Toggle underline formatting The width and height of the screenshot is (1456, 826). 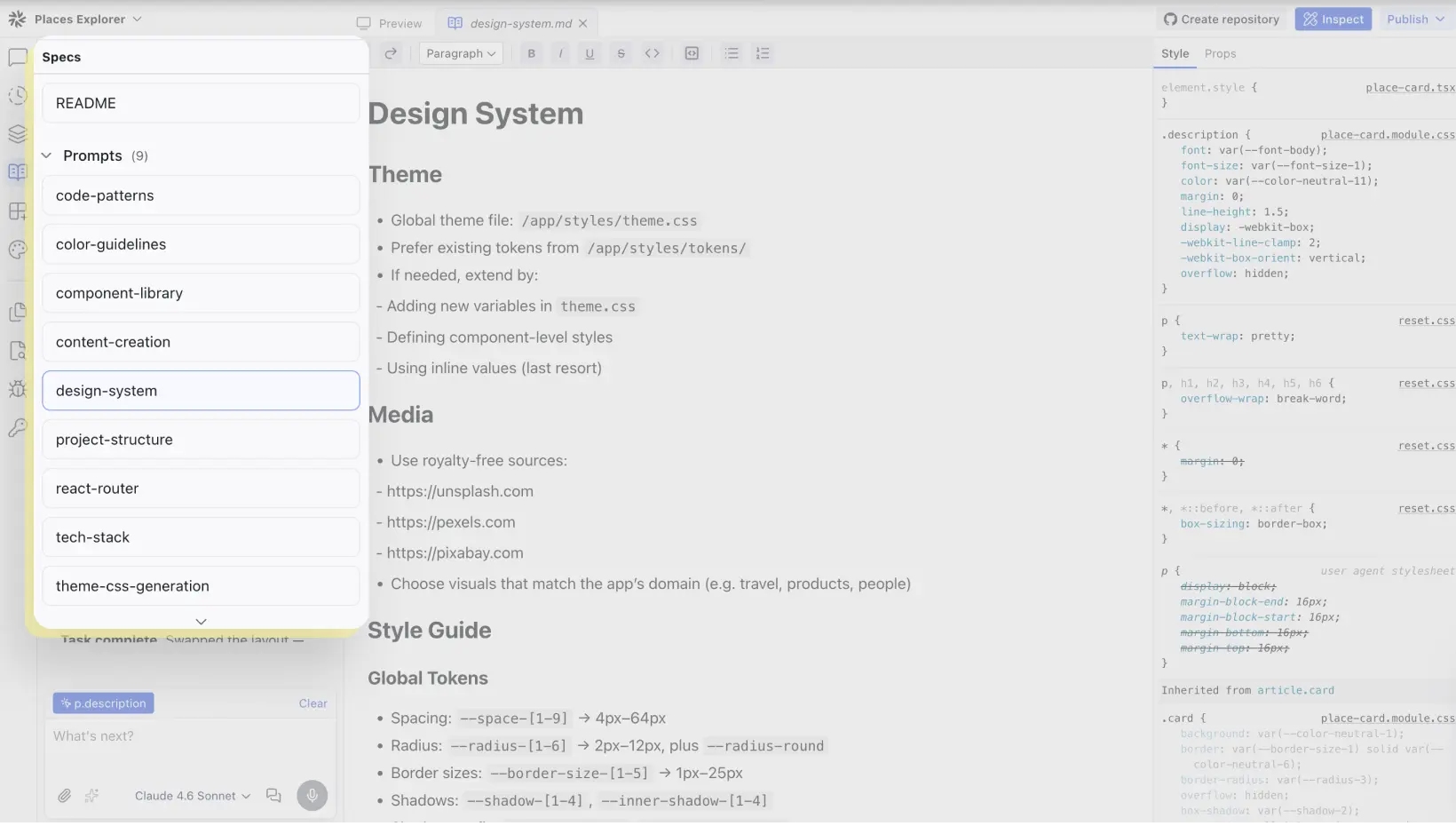click(590, 53)
